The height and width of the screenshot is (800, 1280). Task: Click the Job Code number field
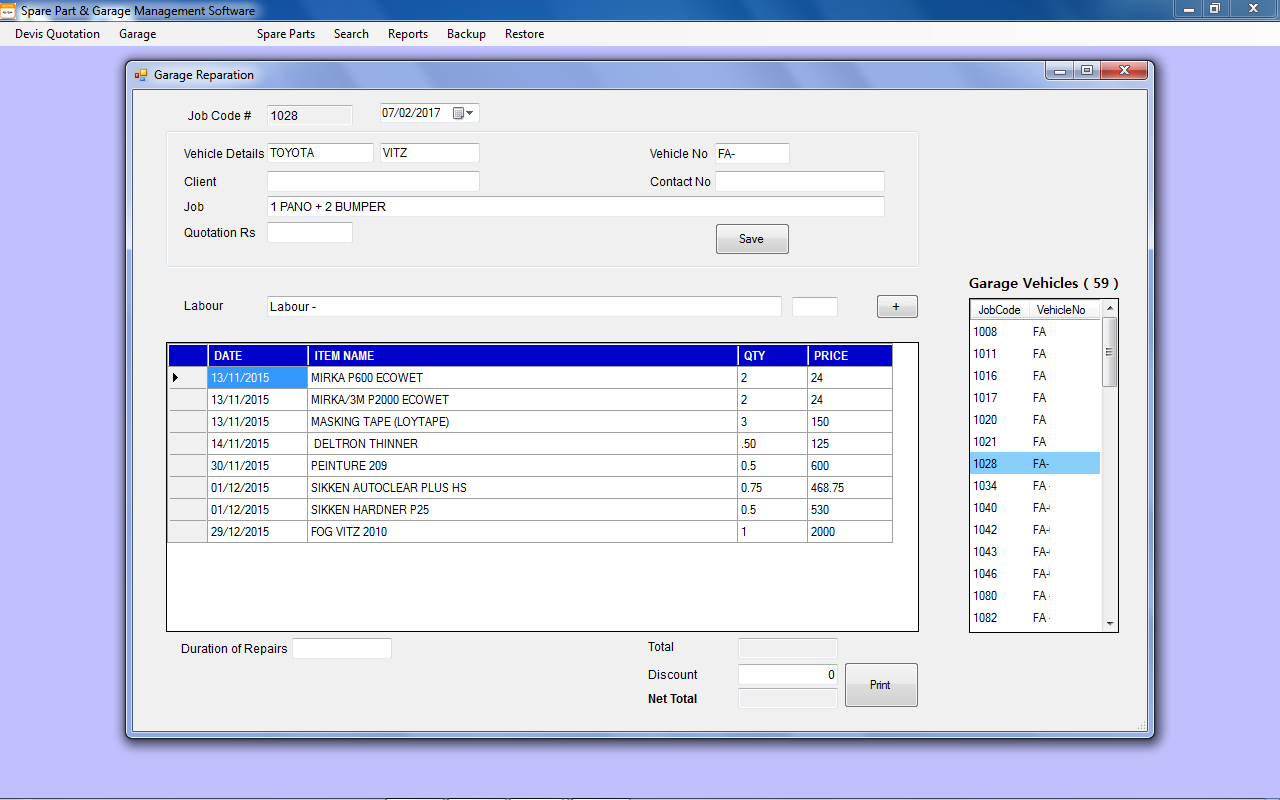point(310,115)
